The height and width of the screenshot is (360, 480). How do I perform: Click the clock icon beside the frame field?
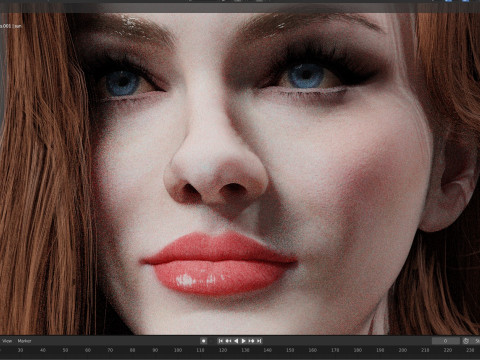(x=466, y=341)
